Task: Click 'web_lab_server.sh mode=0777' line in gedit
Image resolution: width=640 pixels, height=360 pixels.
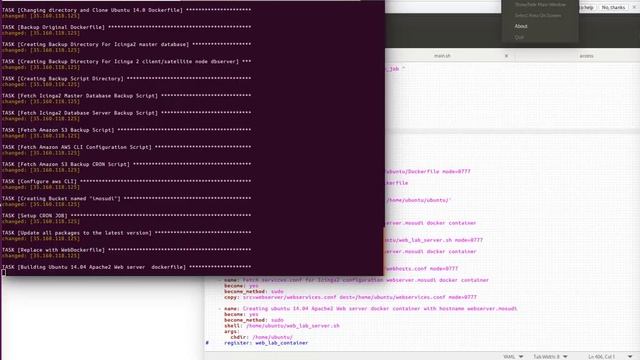Action: coord(434,240)
